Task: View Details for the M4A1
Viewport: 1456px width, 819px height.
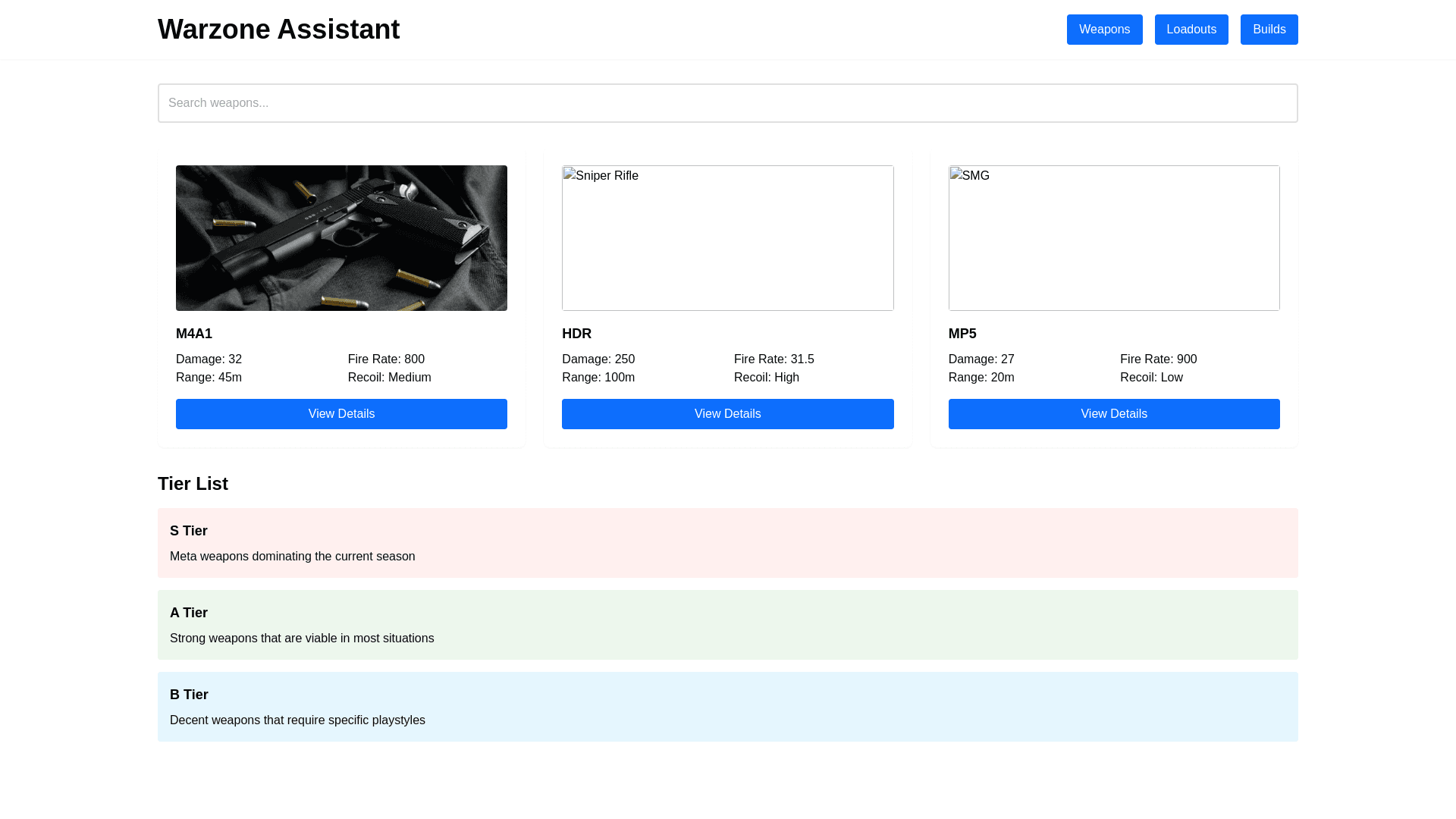Action: point(341,414)
